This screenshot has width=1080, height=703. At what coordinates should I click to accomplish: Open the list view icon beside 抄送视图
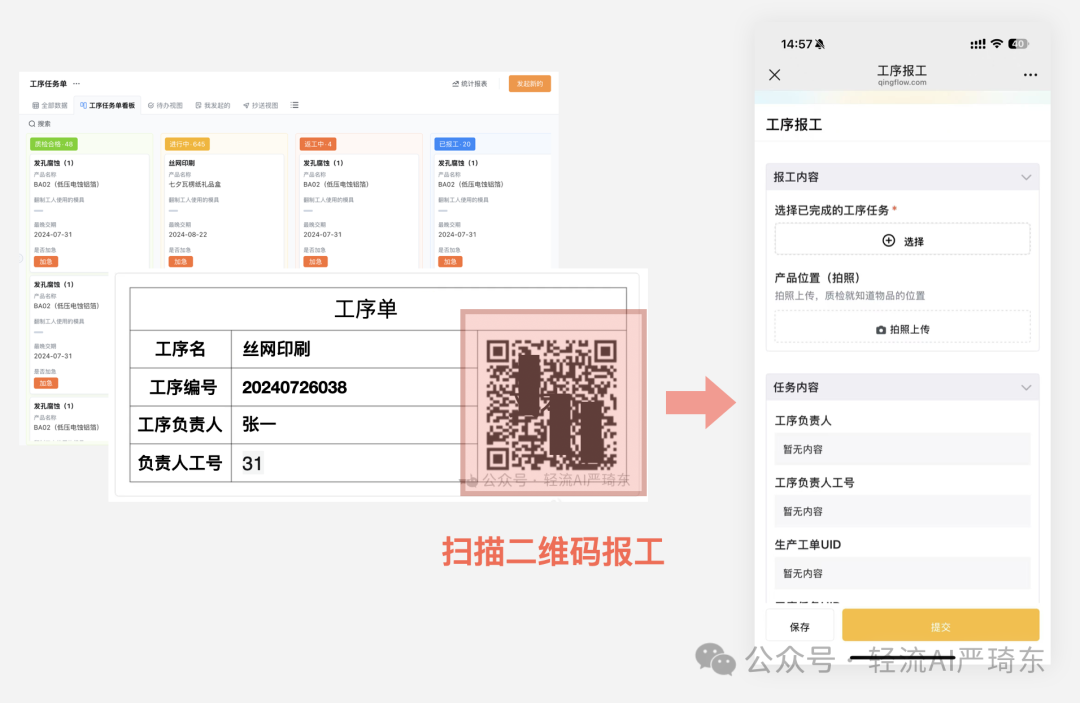pos(293,105)
